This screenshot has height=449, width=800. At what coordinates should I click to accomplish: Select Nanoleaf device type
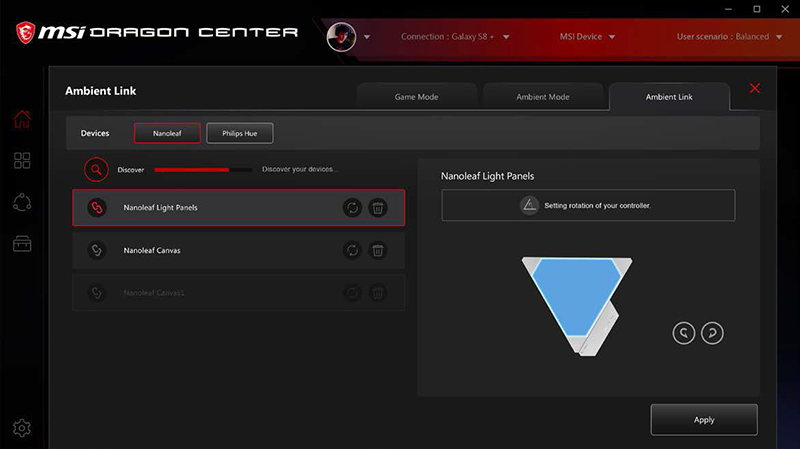[x=167, y=133]
